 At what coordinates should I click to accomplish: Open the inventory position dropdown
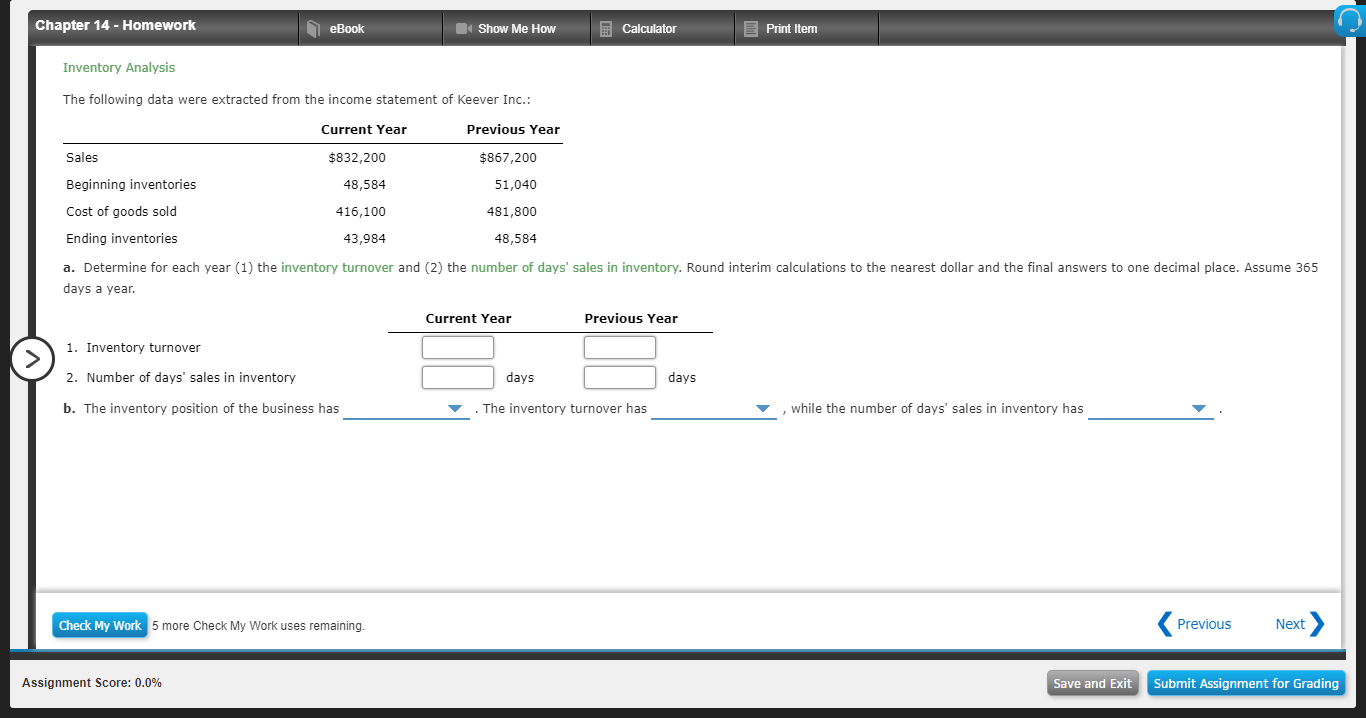coord(406,409)
